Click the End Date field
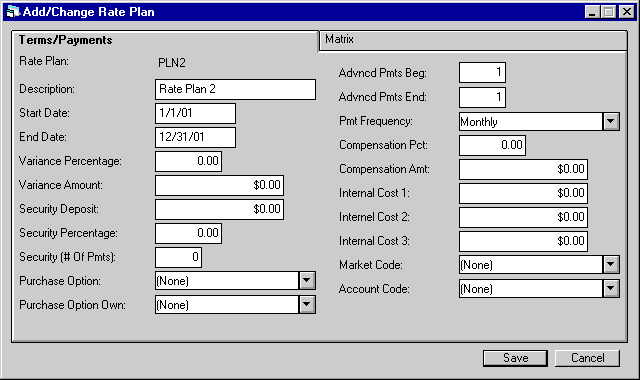Screen dimensions: 640x380 pyautogui.click(x=196, y=137)
